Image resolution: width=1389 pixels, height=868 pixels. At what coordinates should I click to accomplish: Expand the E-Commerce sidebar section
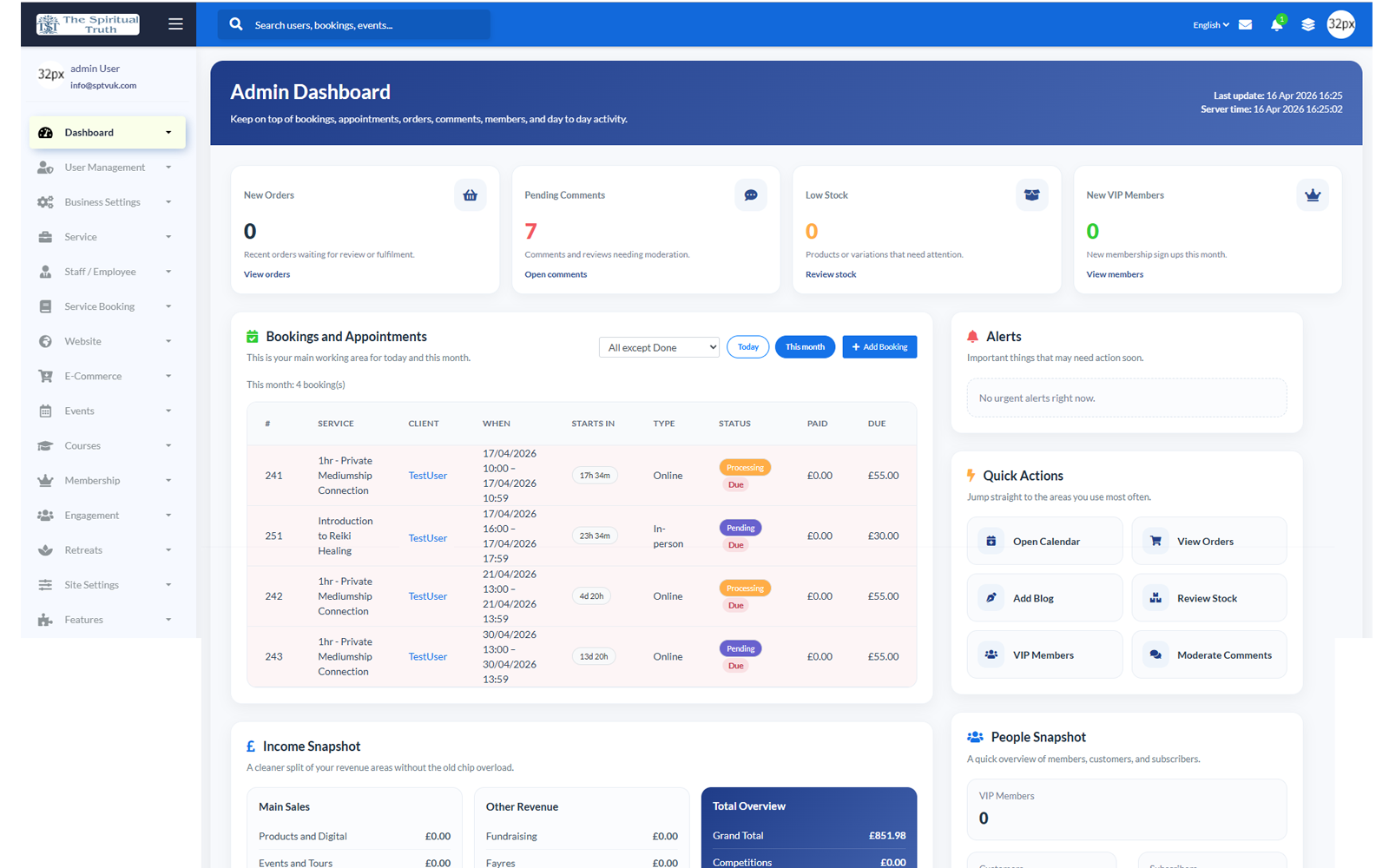coord(93,376)
